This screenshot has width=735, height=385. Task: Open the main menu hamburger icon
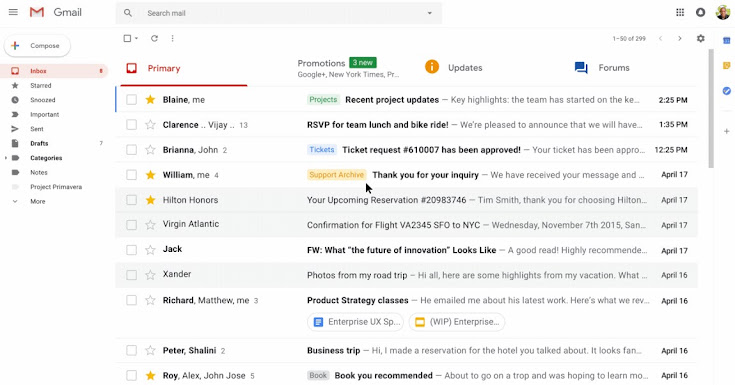point(13,12)
